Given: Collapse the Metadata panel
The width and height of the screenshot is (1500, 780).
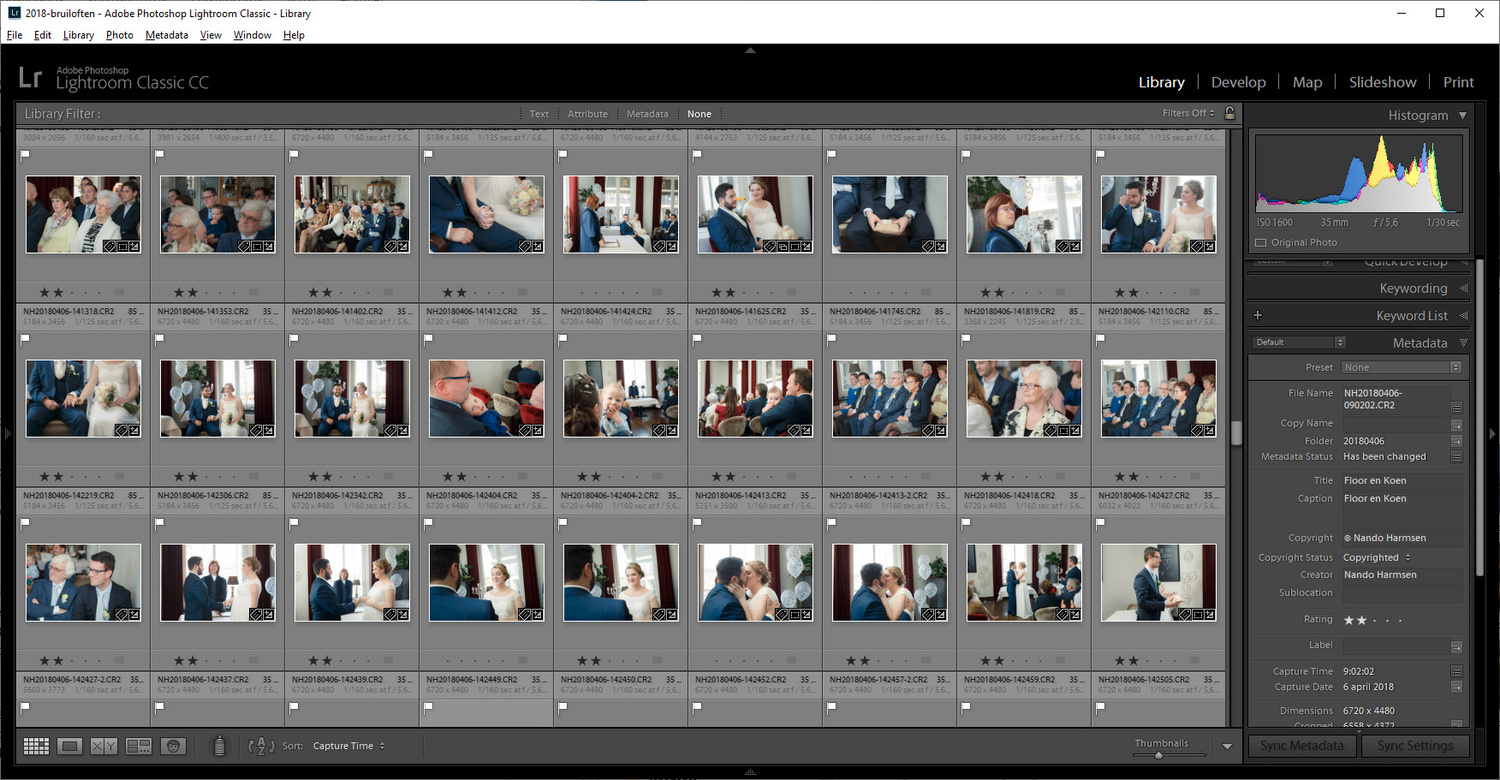Looking at the screenshot, I should [x=1463, y=343].
